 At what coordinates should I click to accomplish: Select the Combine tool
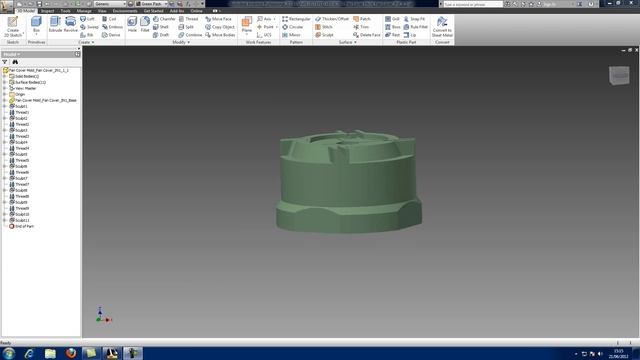(x=190, y=35)
